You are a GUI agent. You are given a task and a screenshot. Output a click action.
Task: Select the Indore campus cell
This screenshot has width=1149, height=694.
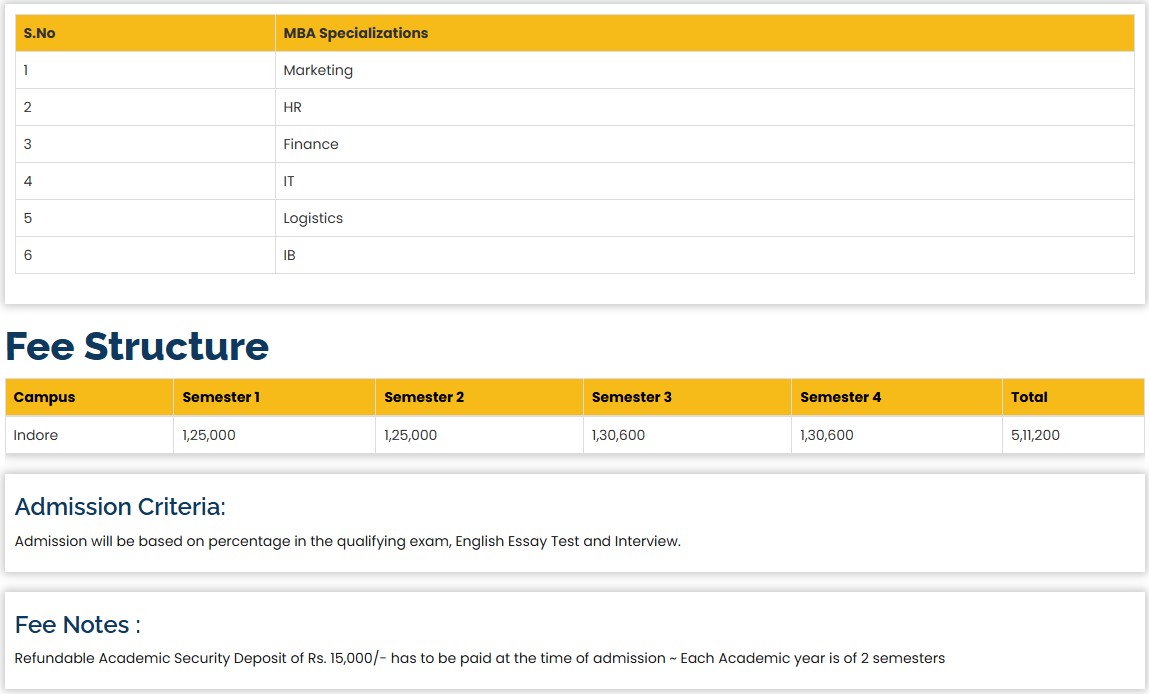36,435
